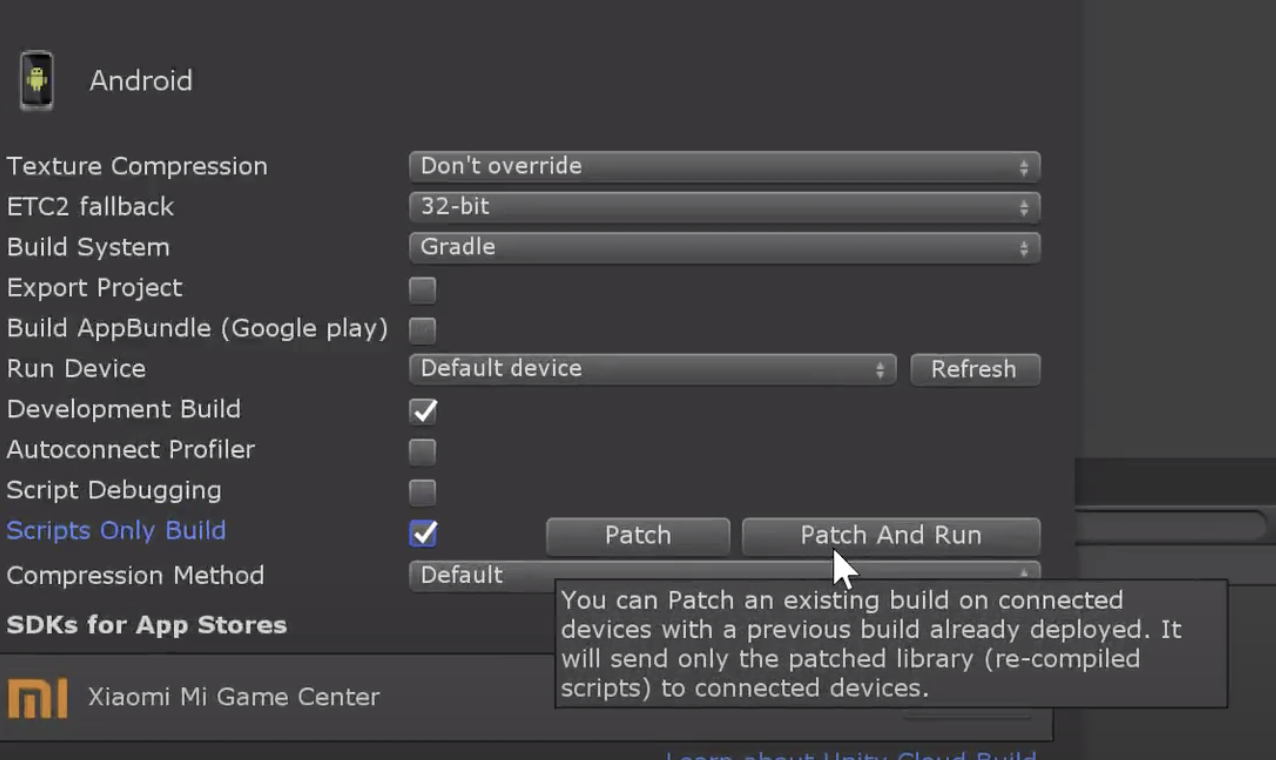Click the Android platform icon

tap(36, 80)
